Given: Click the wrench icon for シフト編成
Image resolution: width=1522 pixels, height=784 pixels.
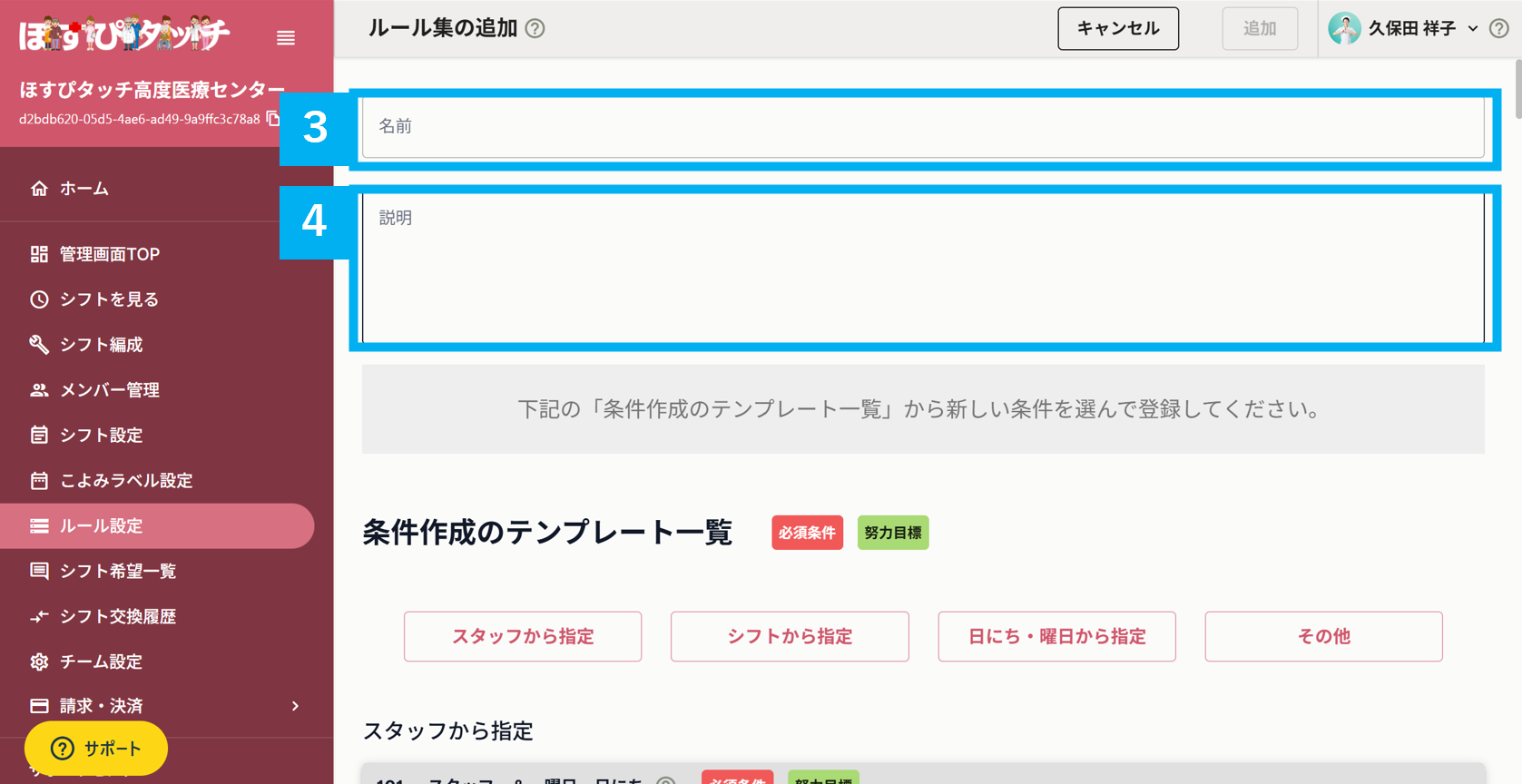Looking at the screenshot, I should click(38, 344).
